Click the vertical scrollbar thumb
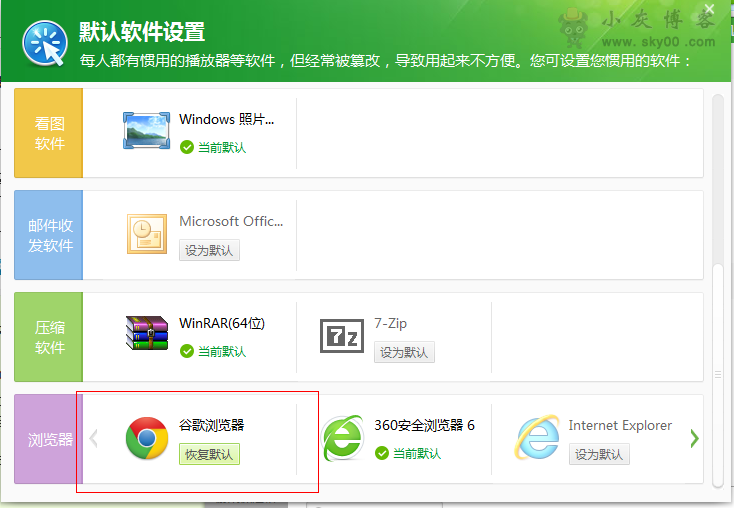734x508 pixels. pyautogui.click(x=718, y=375)
